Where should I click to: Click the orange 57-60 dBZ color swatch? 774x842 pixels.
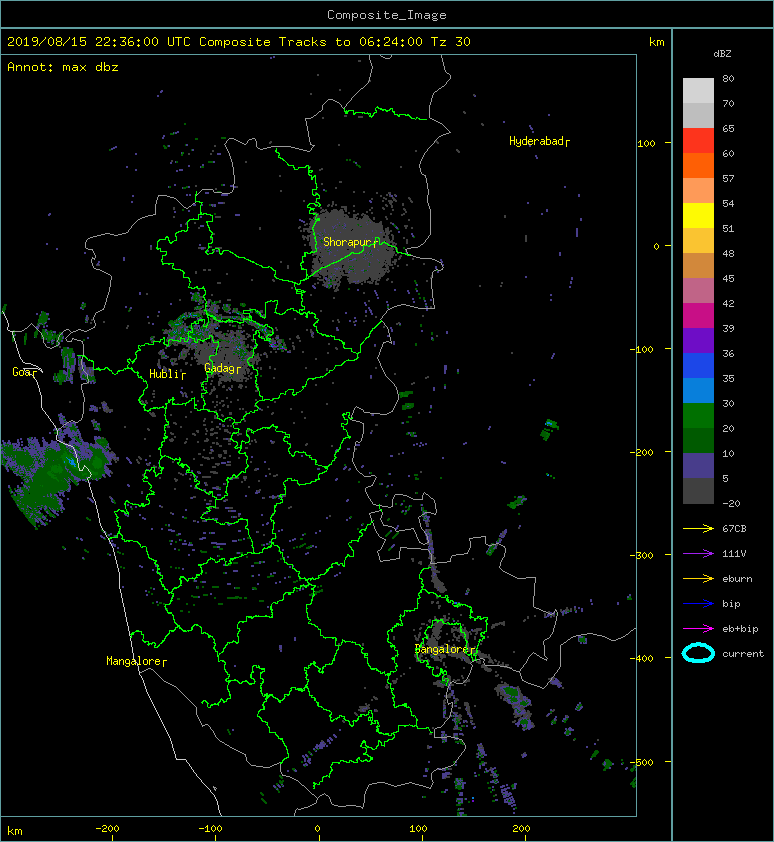pos(698,166)
